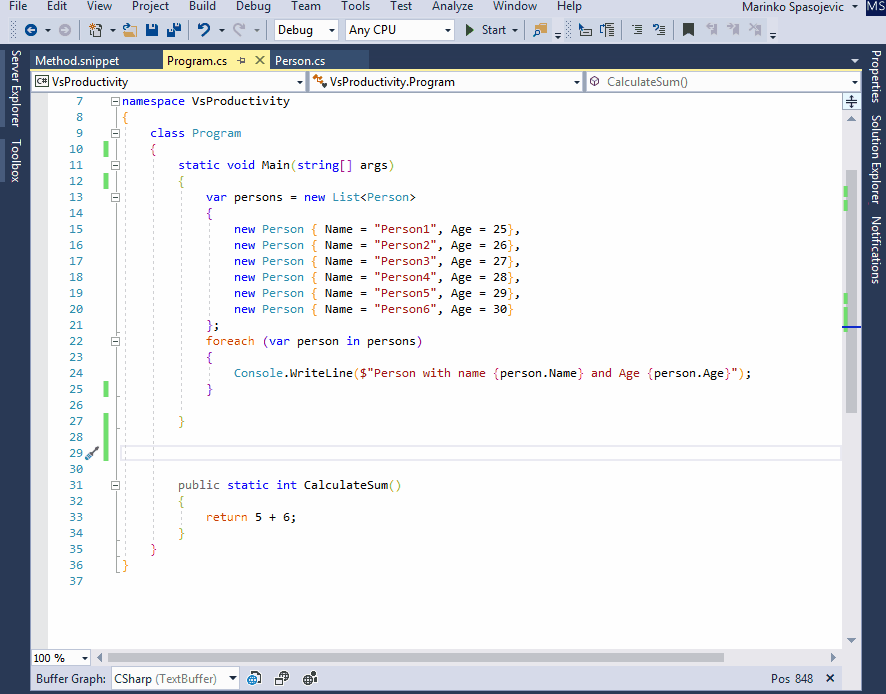This screenshot has width=886, height=694.
Task: Collapse the foreach loop region
Action: point(115,341)
